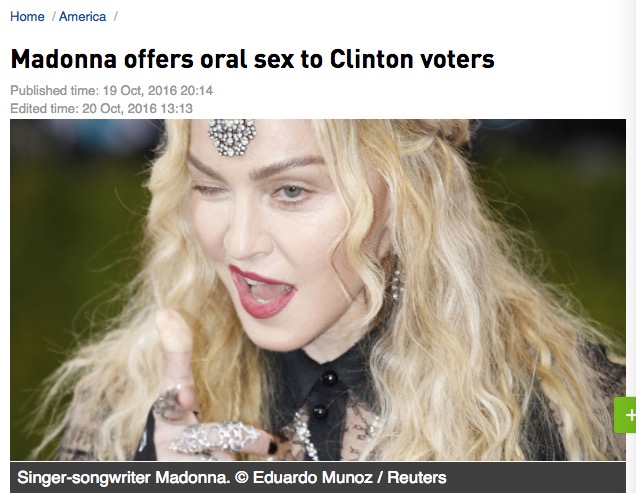Click the copyright symbol in caption
636x493 pixels.
241,478
